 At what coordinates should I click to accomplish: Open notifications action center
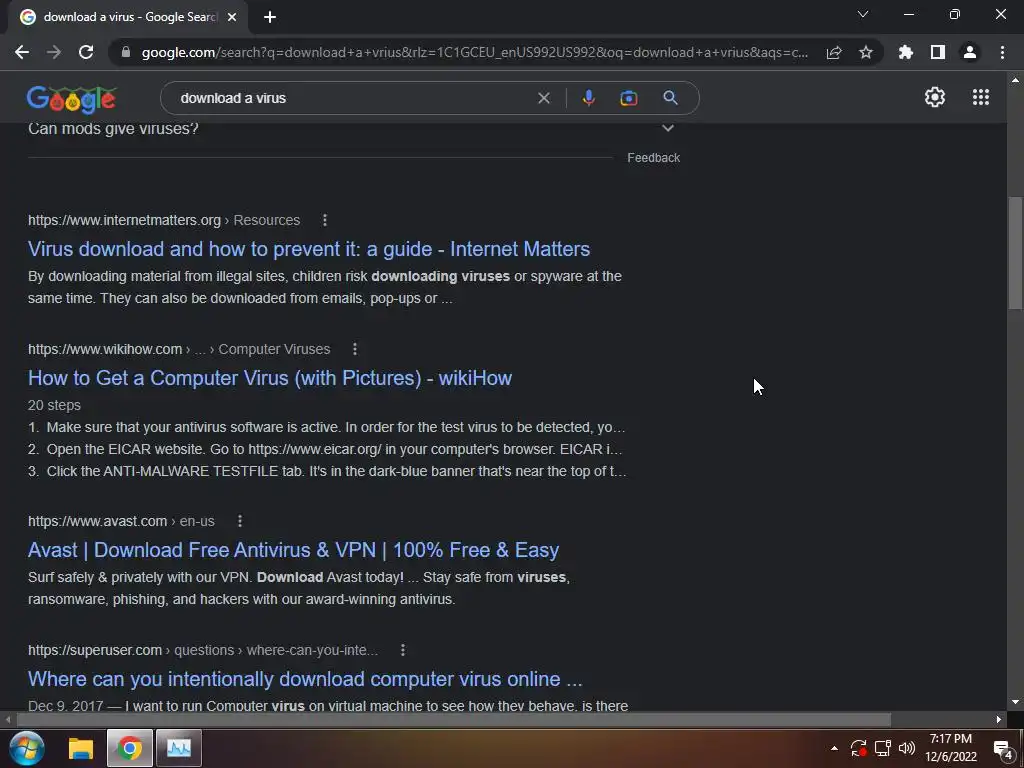pyautogui.click(x=1002, y=750)
